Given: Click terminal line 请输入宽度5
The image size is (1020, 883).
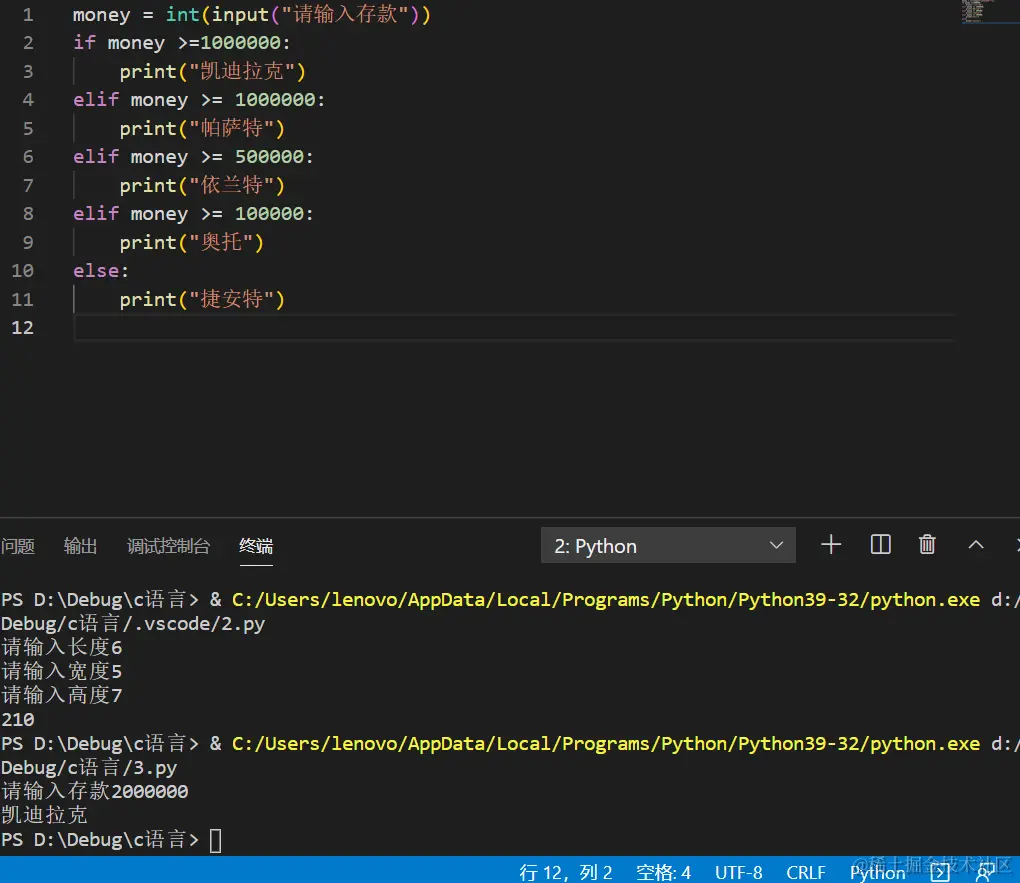Looking at the screenshot, I should coord(62,672).
